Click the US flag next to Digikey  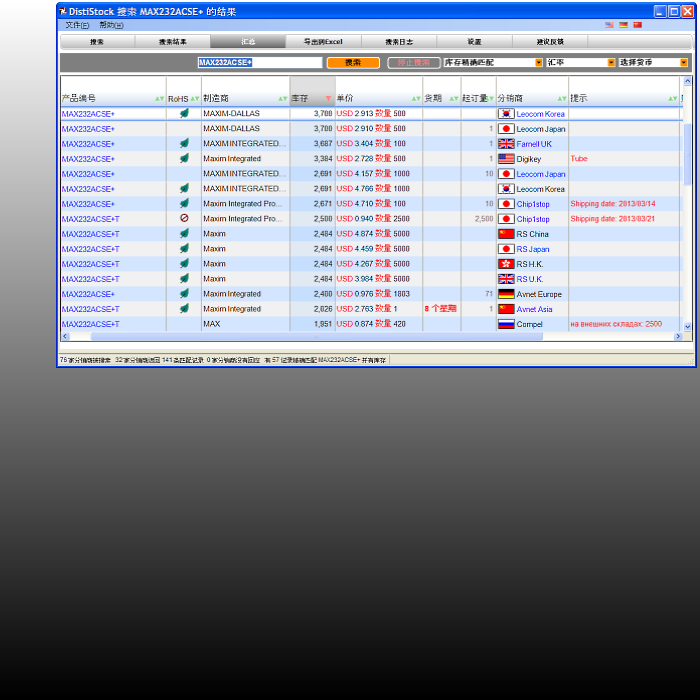(x=506, y=159)
